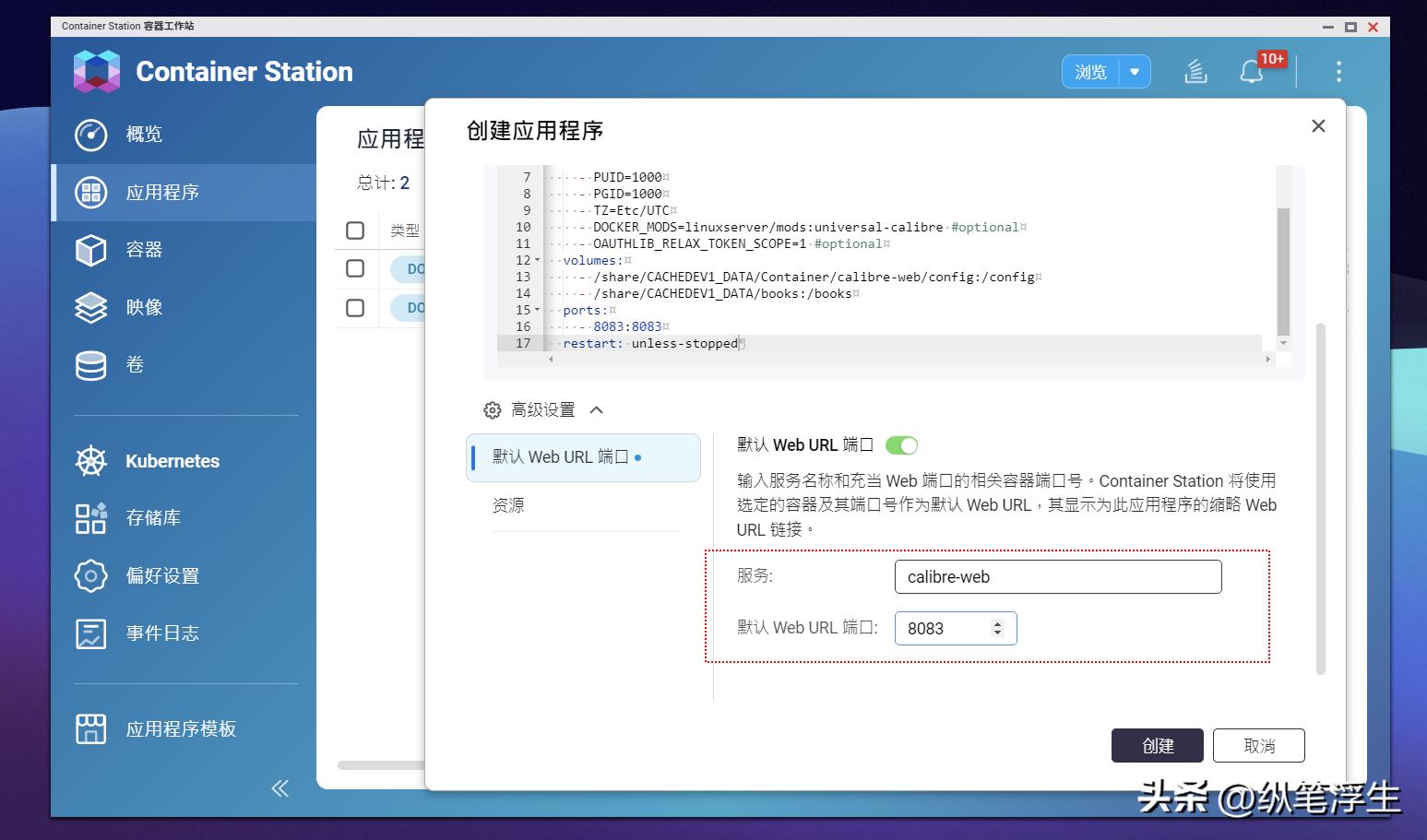
Task: Click the 默认 Web URL 端口 number field
Action: pyautogui.click(x=956, y=628)
